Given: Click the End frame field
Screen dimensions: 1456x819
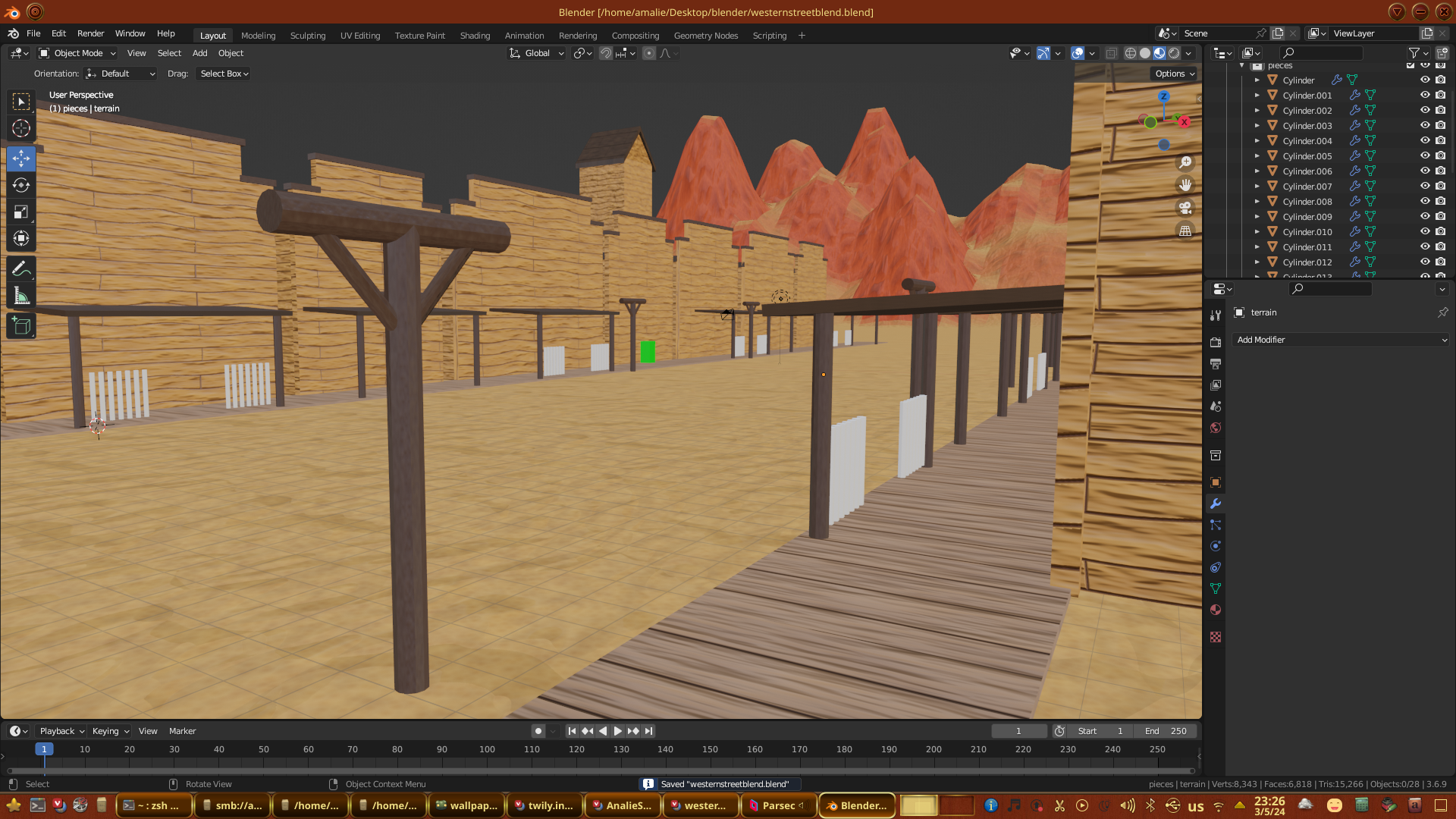Looking at the screenshot, I should (1166, 731).
